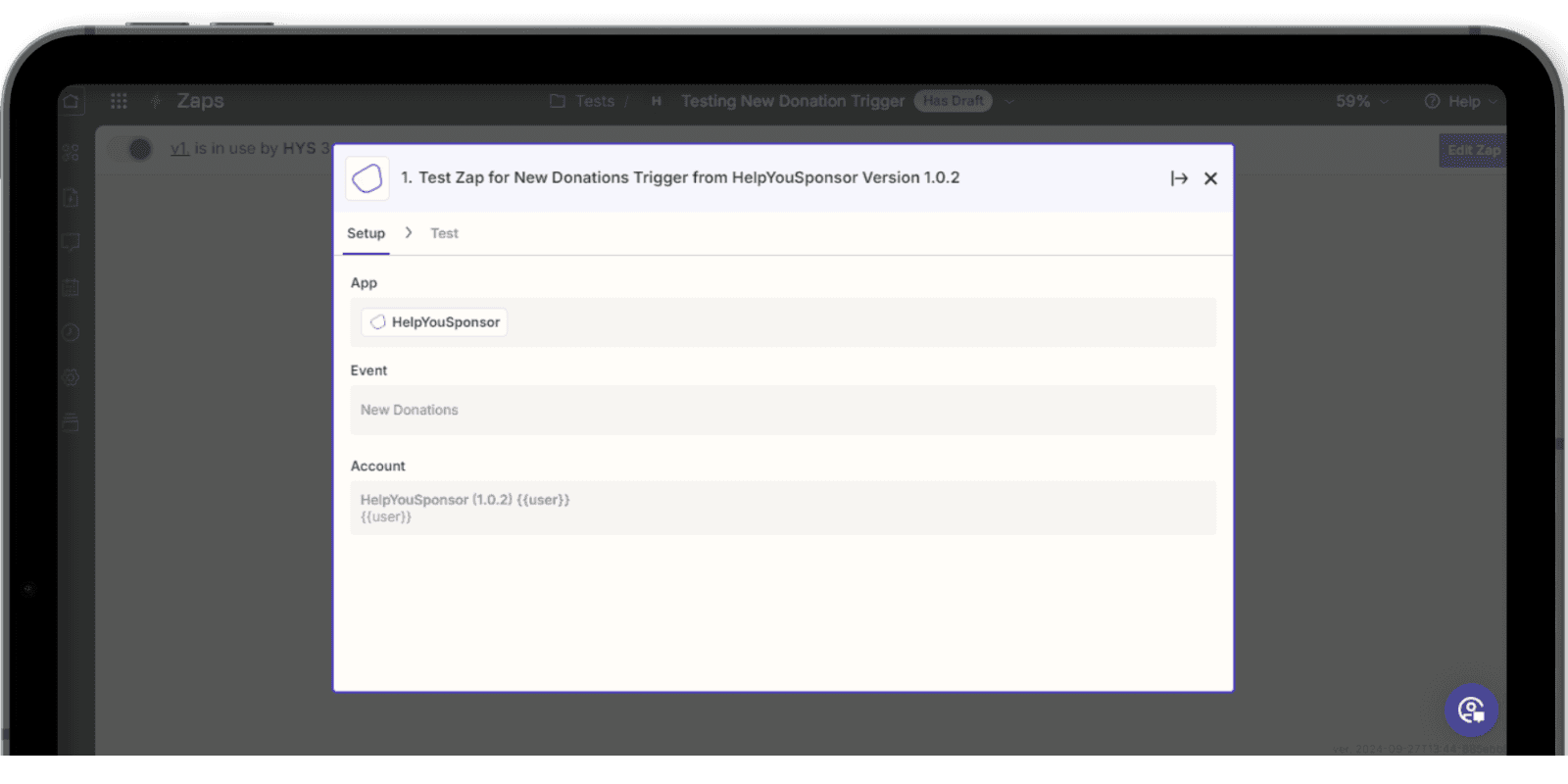The width and height of the screenshot is (1568, 784).
Task: Click the chevron between Setup and Test
Action: (409, 233)
